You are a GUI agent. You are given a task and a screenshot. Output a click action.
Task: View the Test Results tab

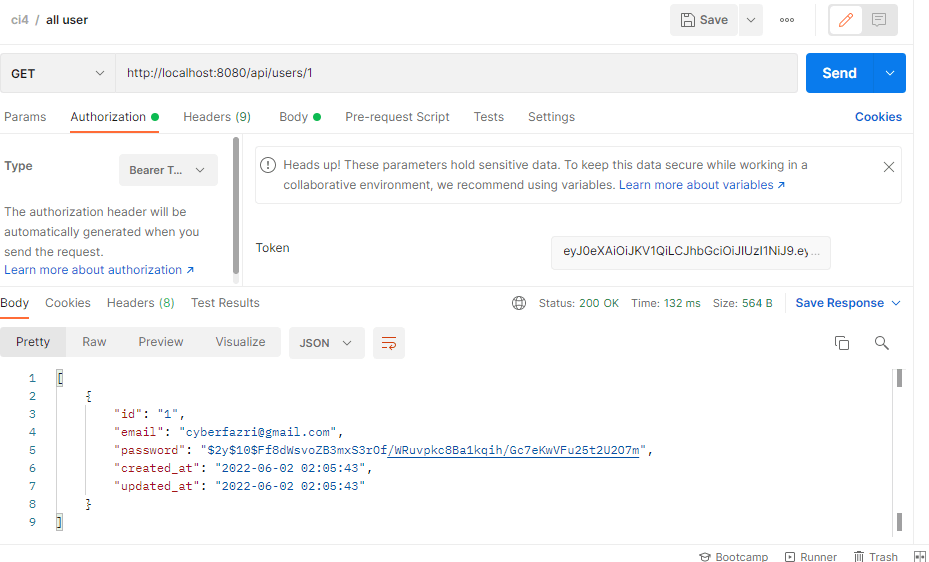coord(225,303)
